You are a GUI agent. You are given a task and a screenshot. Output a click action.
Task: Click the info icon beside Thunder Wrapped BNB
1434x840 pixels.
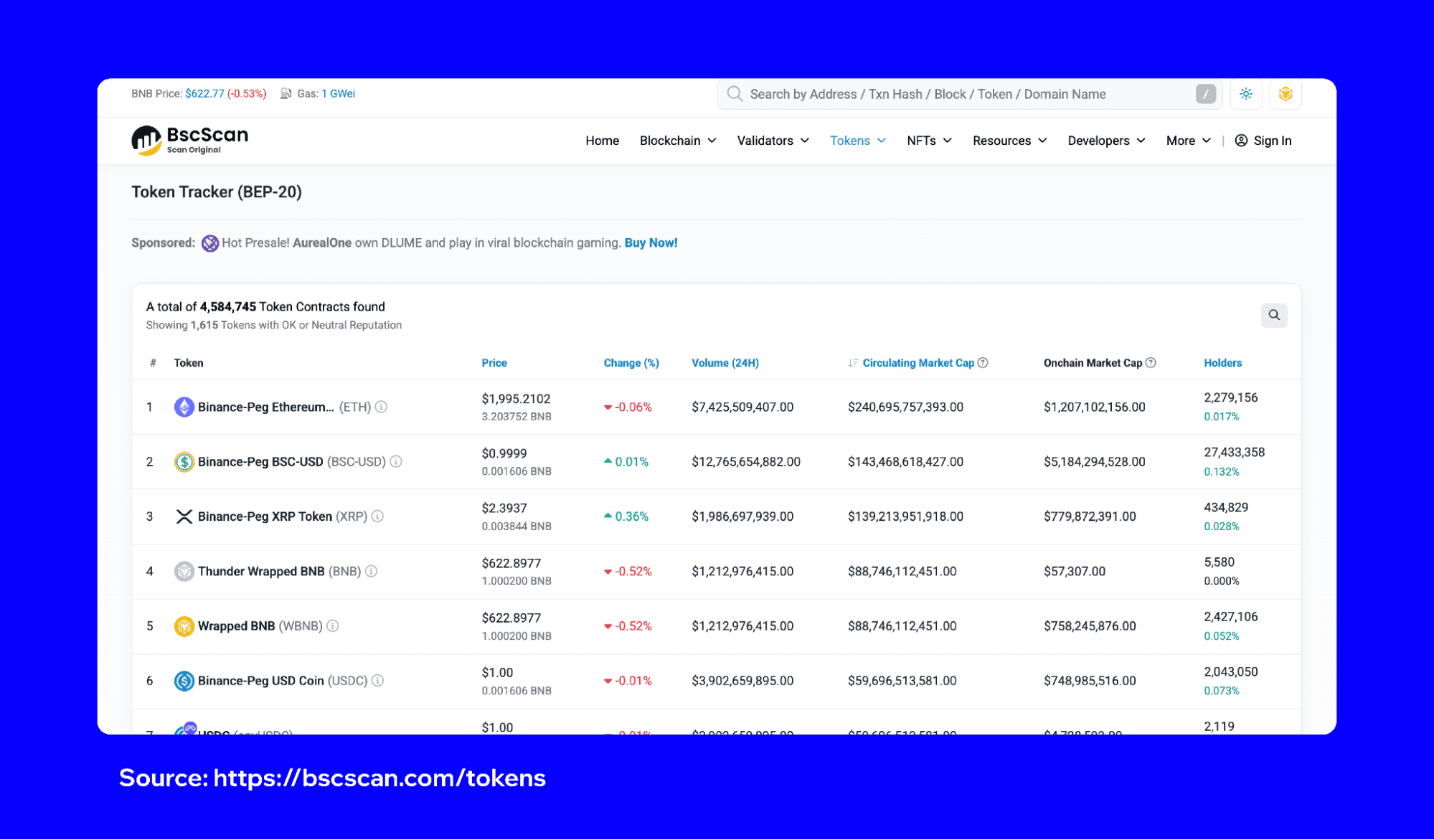372,571
